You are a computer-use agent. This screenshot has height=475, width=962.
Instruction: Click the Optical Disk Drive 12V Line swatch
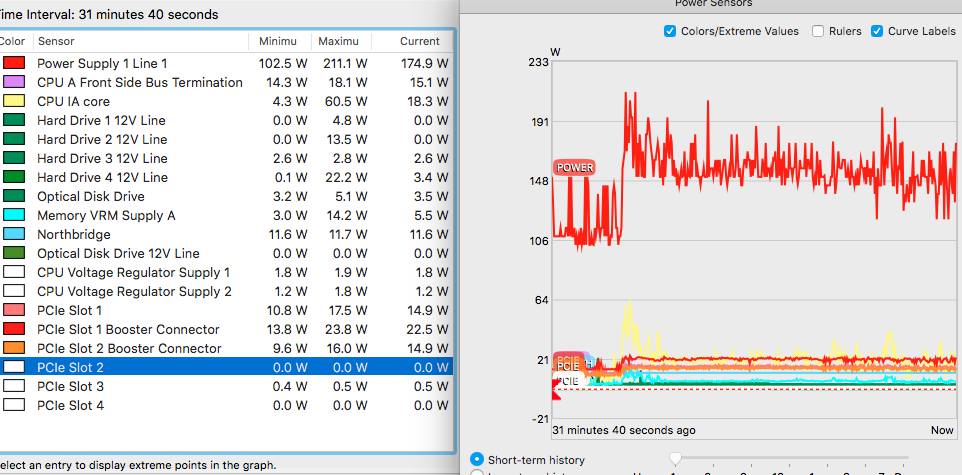pyautogui.click(x=13, y=253)
